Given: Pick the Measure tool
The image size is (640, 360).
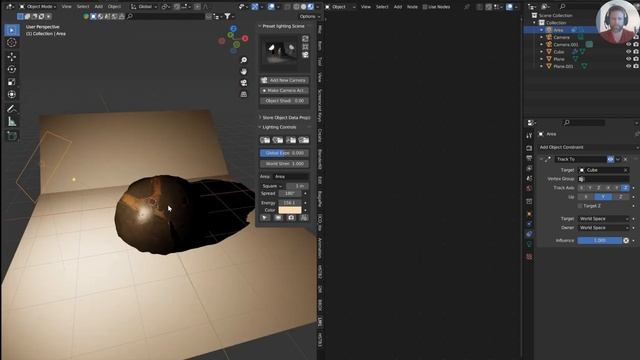Looking at the screenshot, I should tap(11, 122).
